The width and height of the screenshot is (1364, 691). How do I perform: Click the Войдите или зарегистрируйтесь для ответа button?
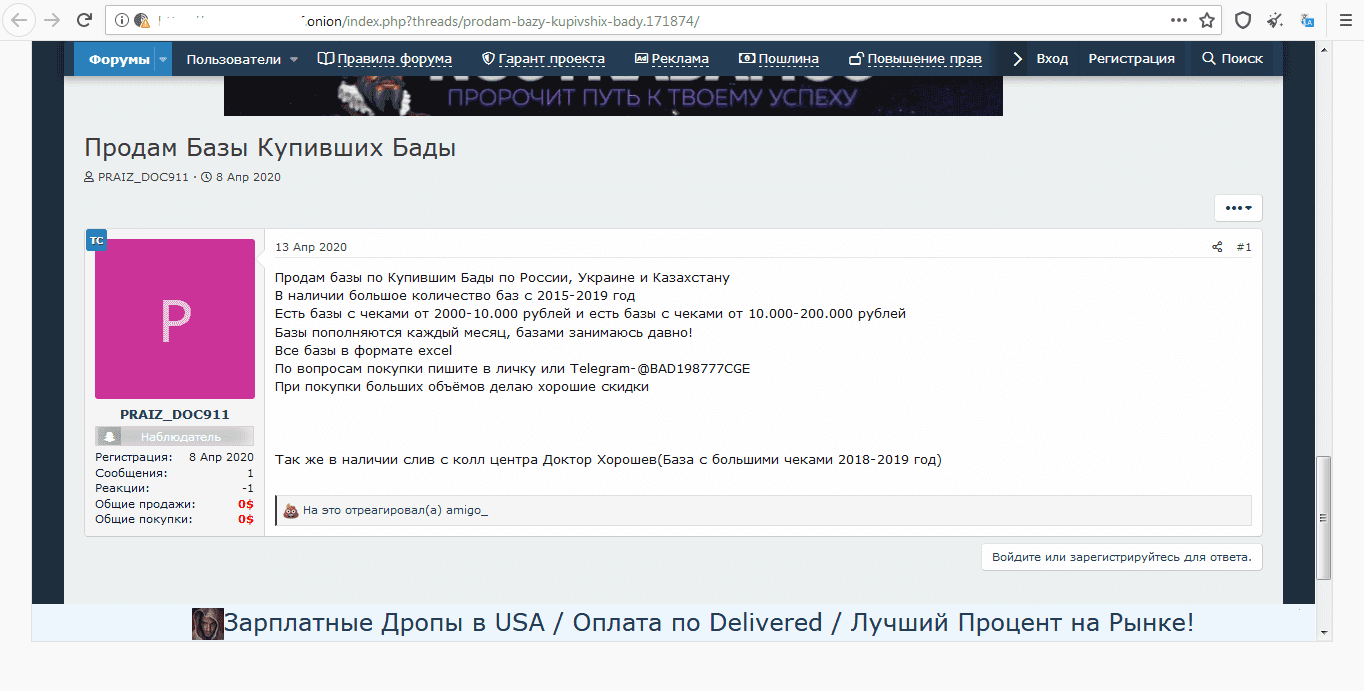pyautogui.click(x=1121, y=557)
